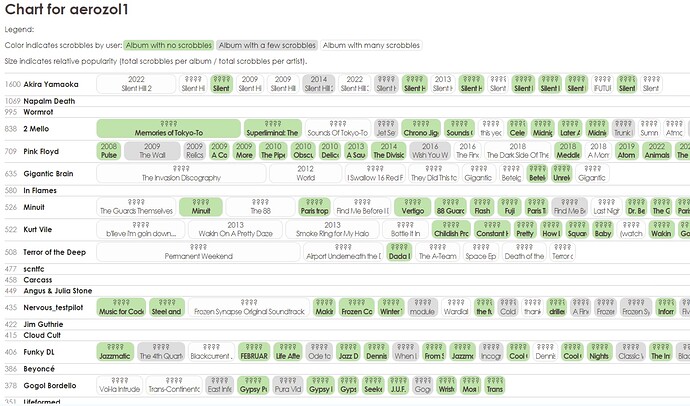Open the b'lieve i'm goin down album tile
The height and width of the screenshot is (406, 690).
[x=141, y=229]
